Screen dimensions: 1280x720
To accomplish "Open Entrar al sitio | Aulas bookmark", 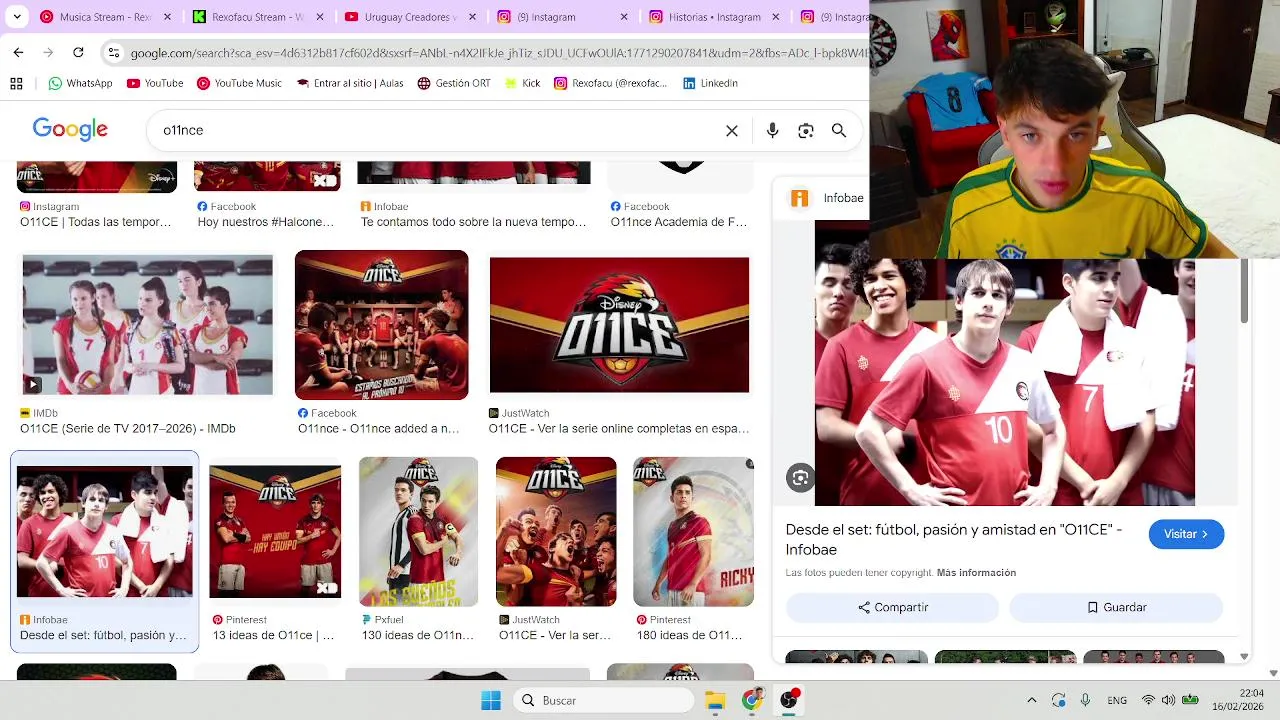I will click(350, 83).
